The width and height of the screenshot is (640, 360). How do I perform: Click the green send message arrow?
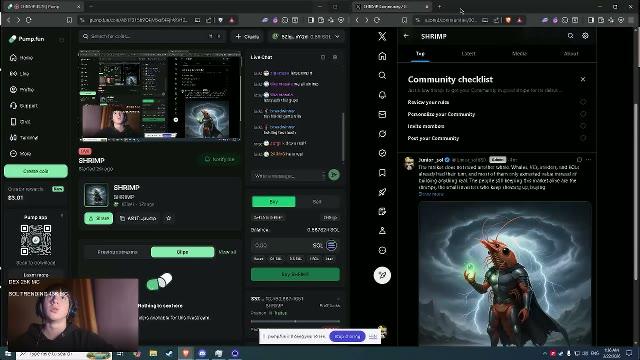(x=333, y=175)
